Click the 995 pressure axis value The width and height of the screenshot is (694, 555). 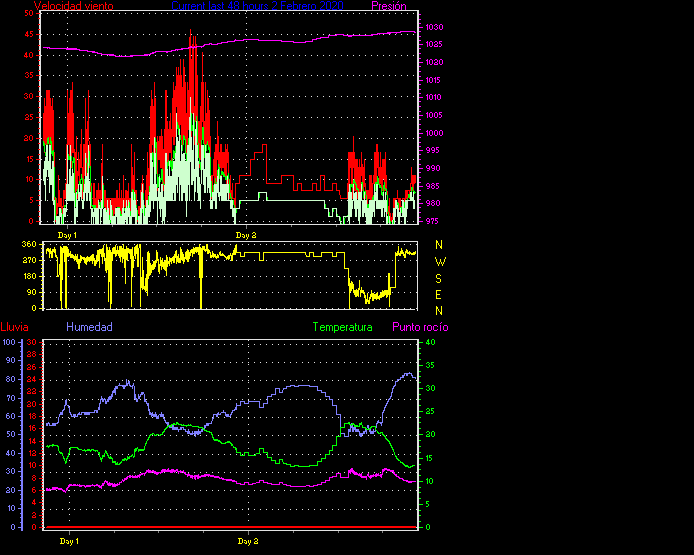click(x=433, y=150)
